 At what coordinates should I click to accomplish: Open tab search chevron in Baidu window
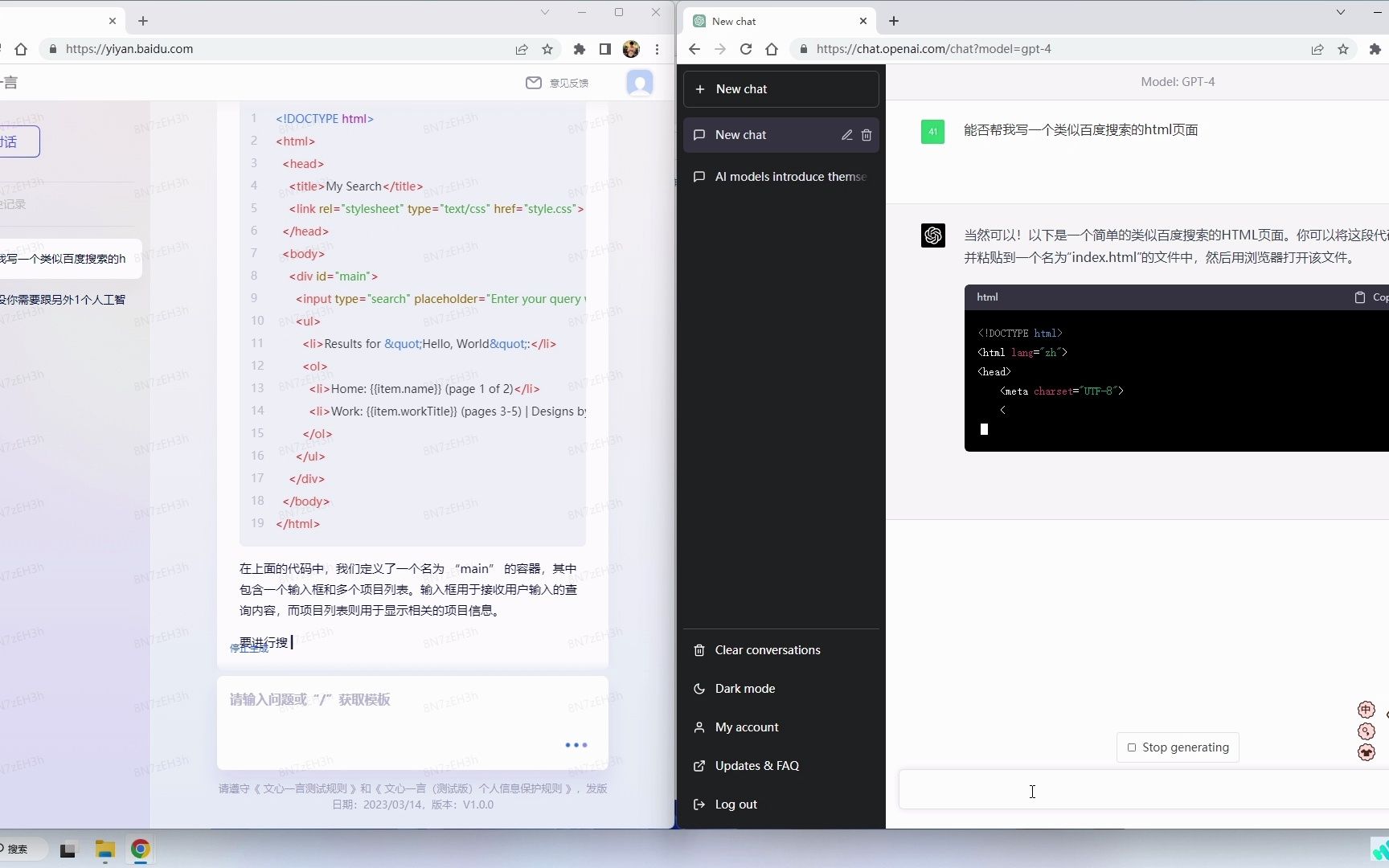click(545, 12)
